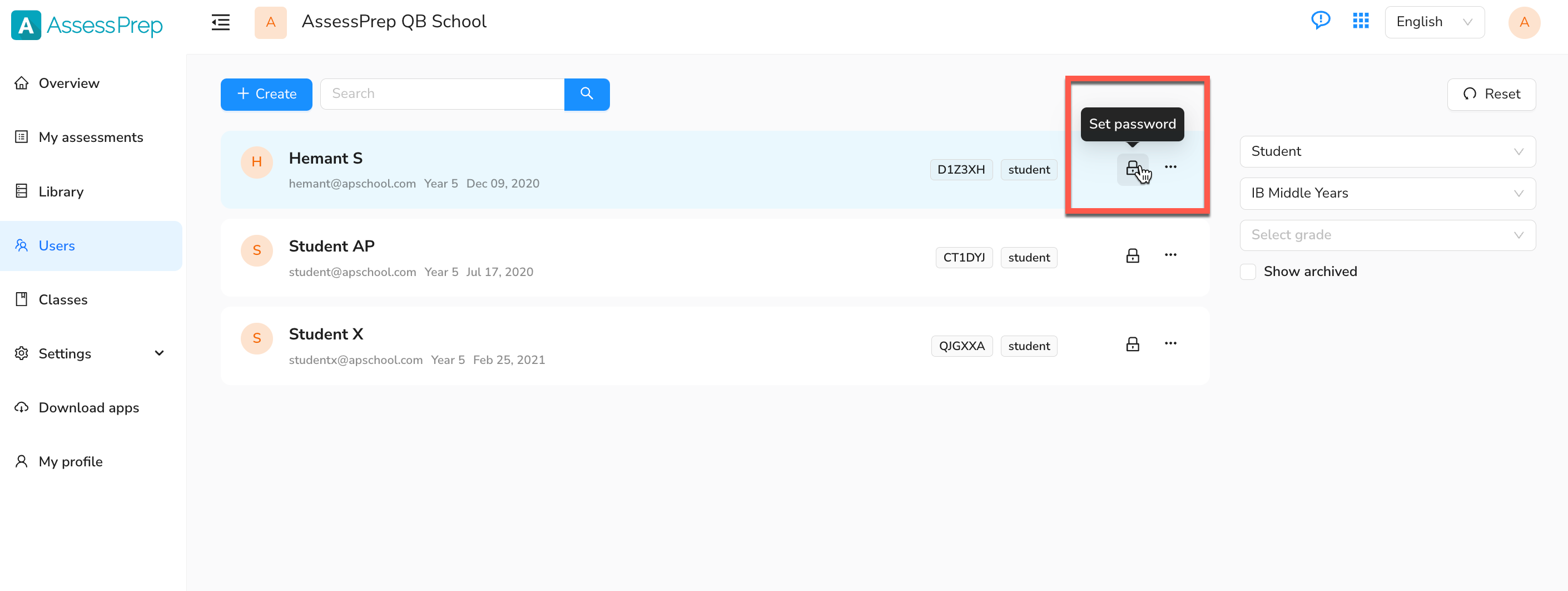Set password for Student AP

coord(1132,256)
